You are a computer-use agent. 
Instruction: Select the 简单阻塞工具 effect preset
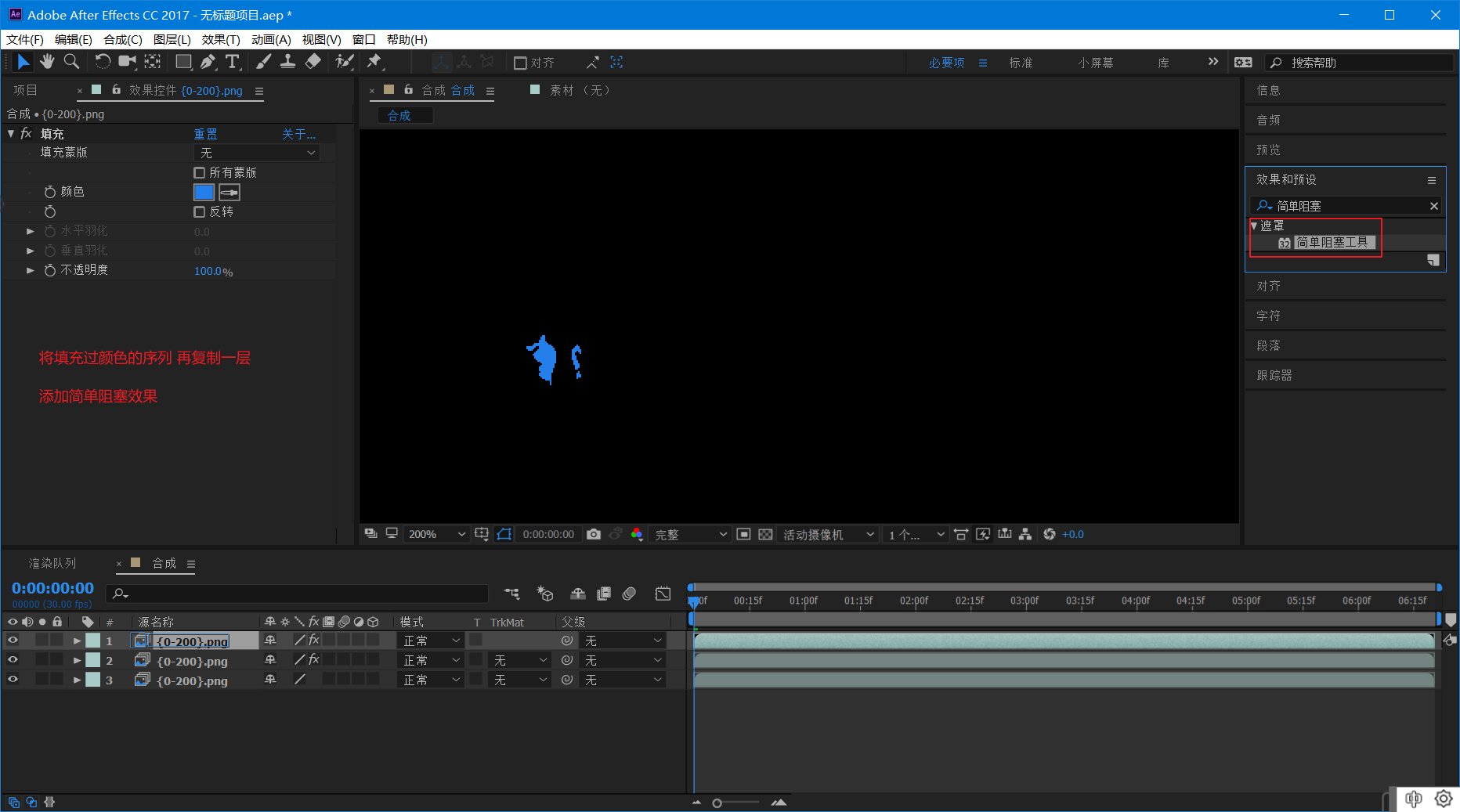[1332, 243]
